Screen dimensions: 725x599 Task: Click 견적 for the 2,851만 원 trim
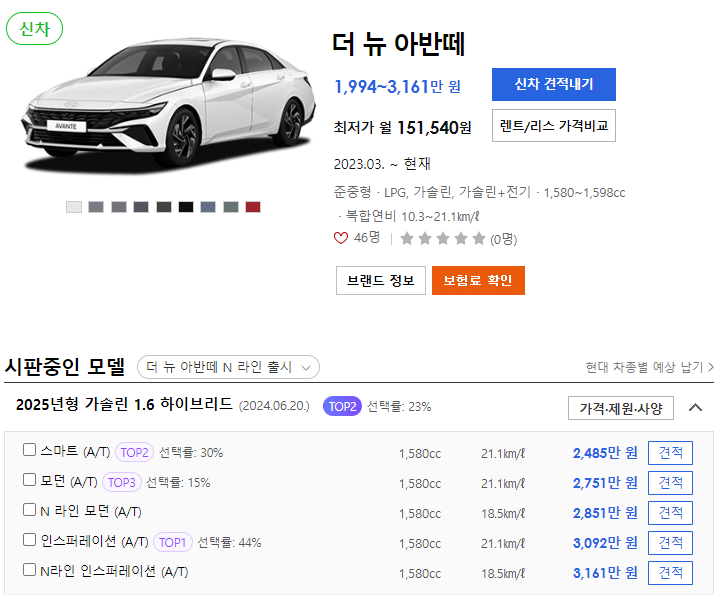[x=670, y=513]
